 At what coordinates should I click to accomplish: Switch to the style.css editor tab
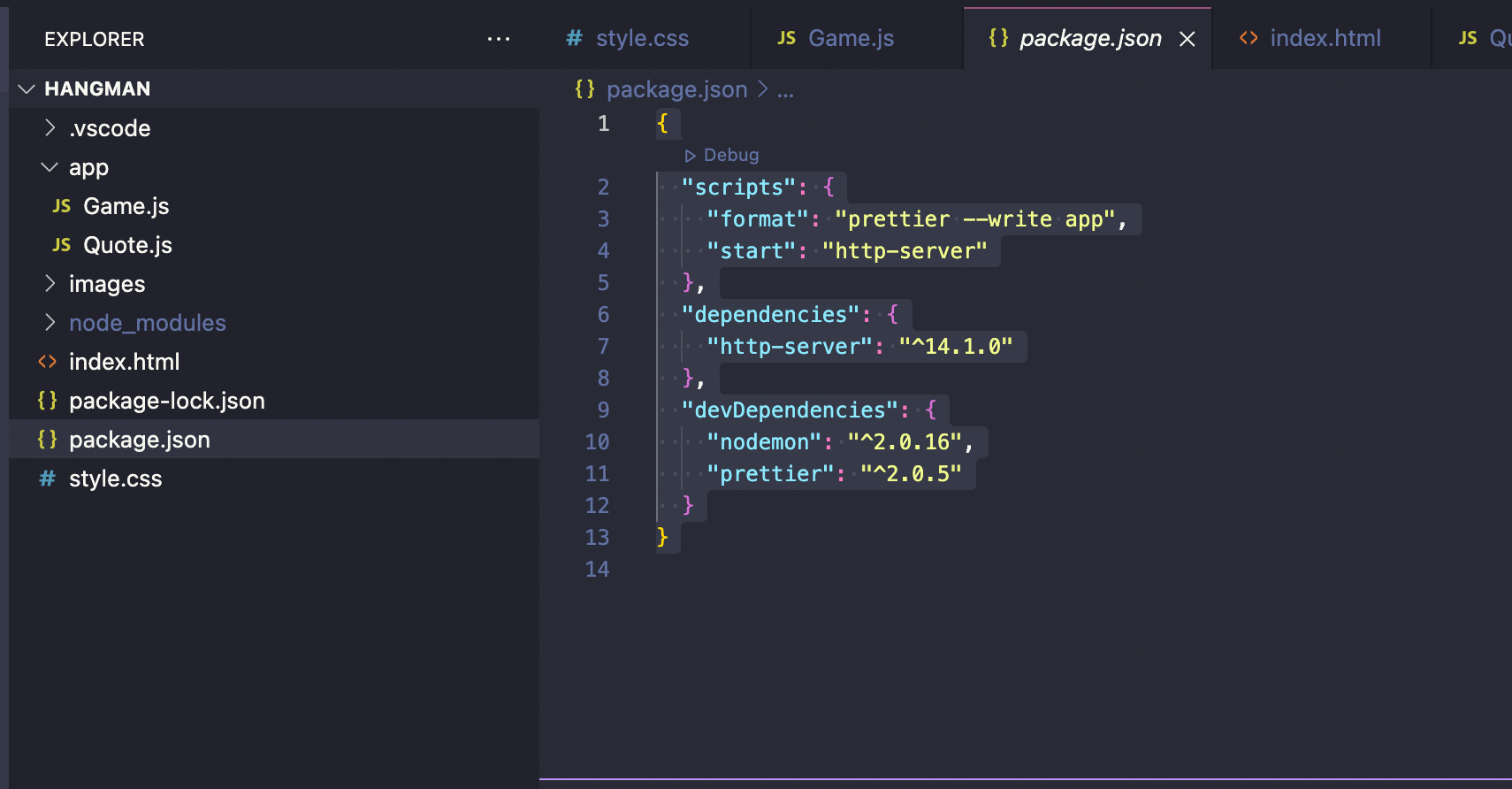(x=643, y=39)
